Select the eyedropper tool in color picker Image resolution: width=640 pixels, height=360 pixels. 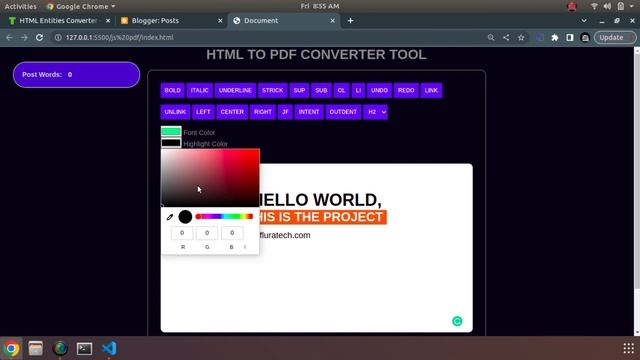coord(170,217)
